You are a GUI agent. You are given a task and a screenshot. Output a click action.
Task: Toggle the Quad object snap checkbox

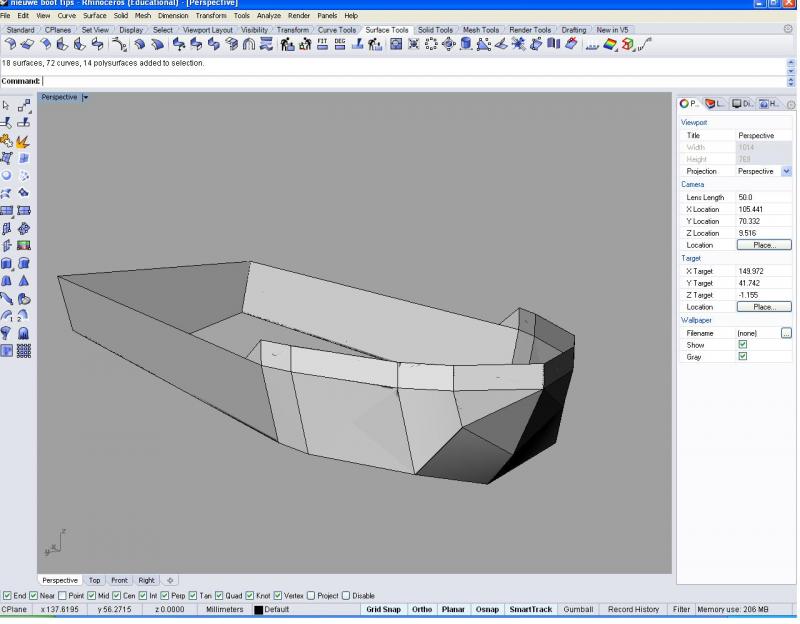coord(219,595)
